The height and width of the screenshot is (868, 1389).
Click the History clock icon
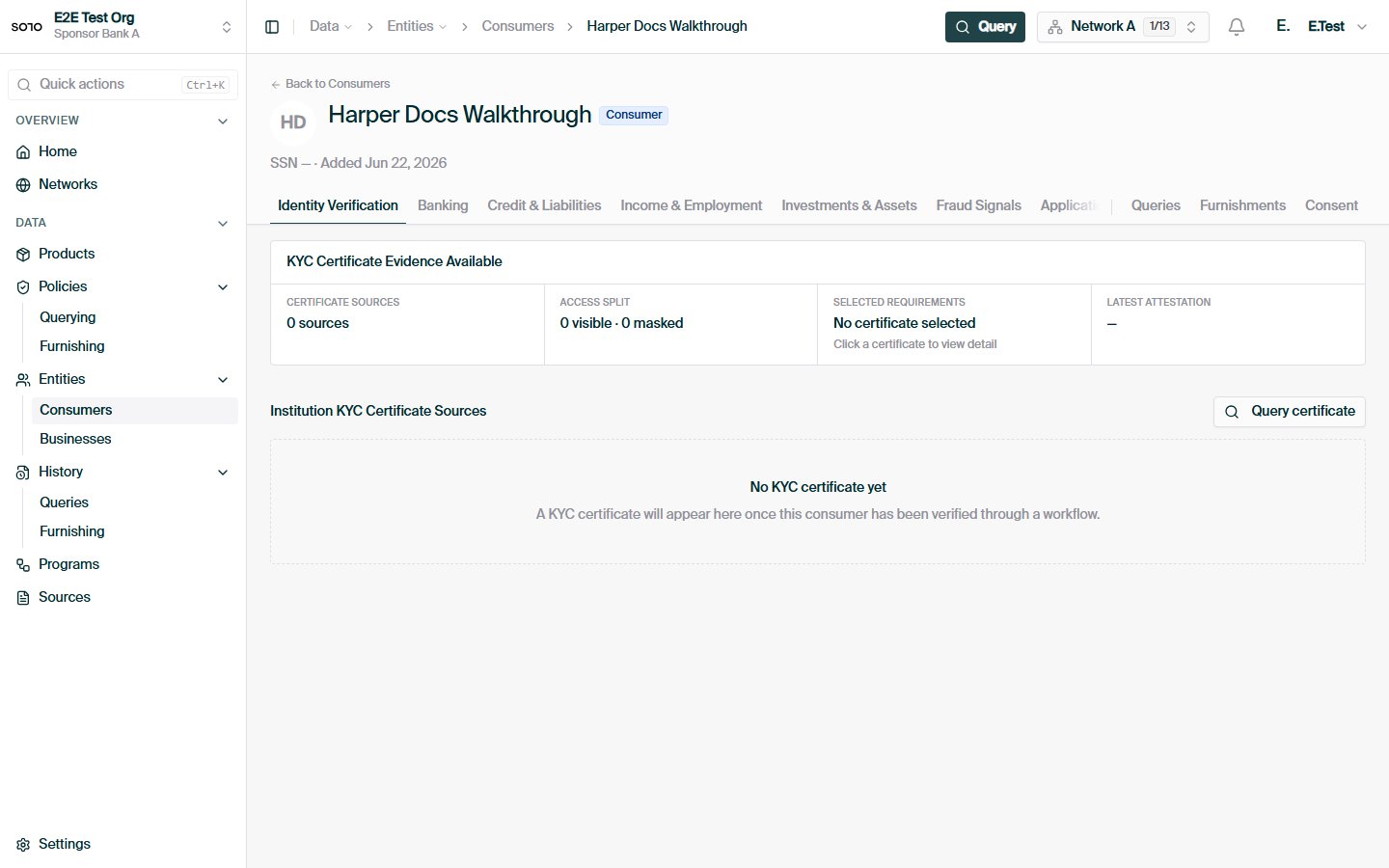point(23,473)
